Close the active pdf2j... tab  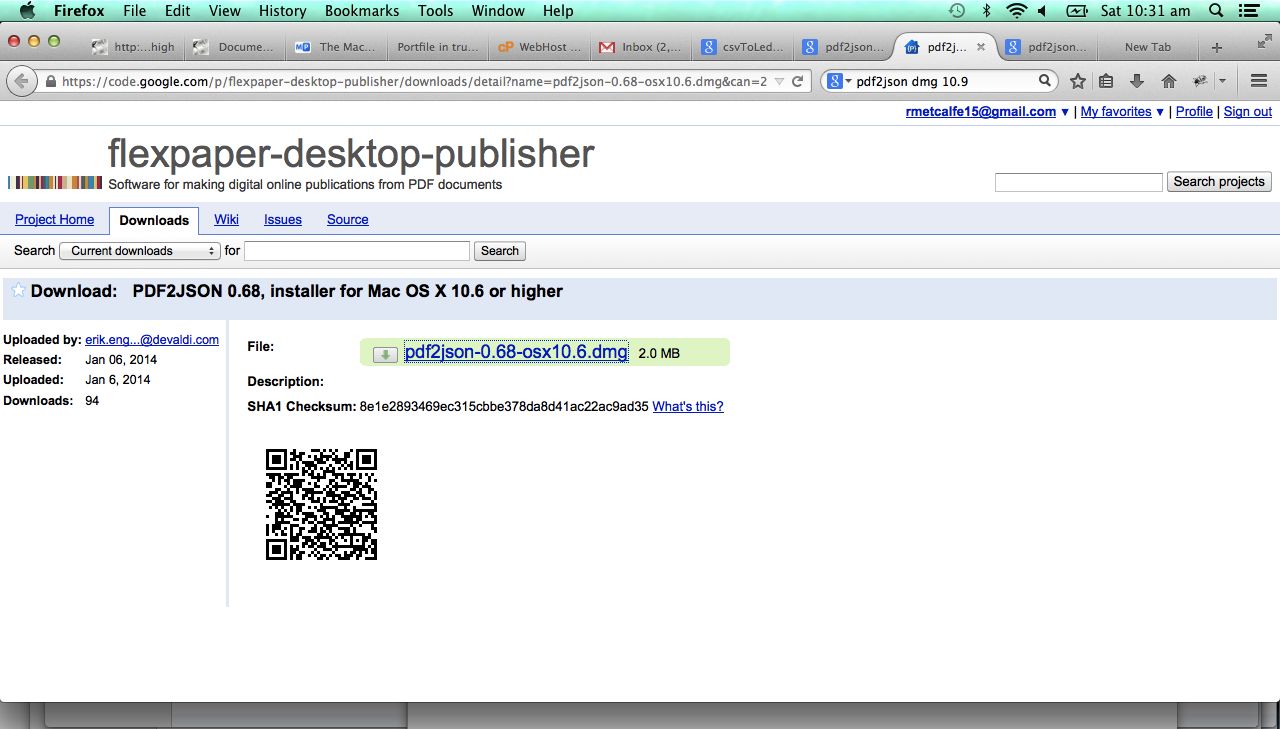pos(981,47)
